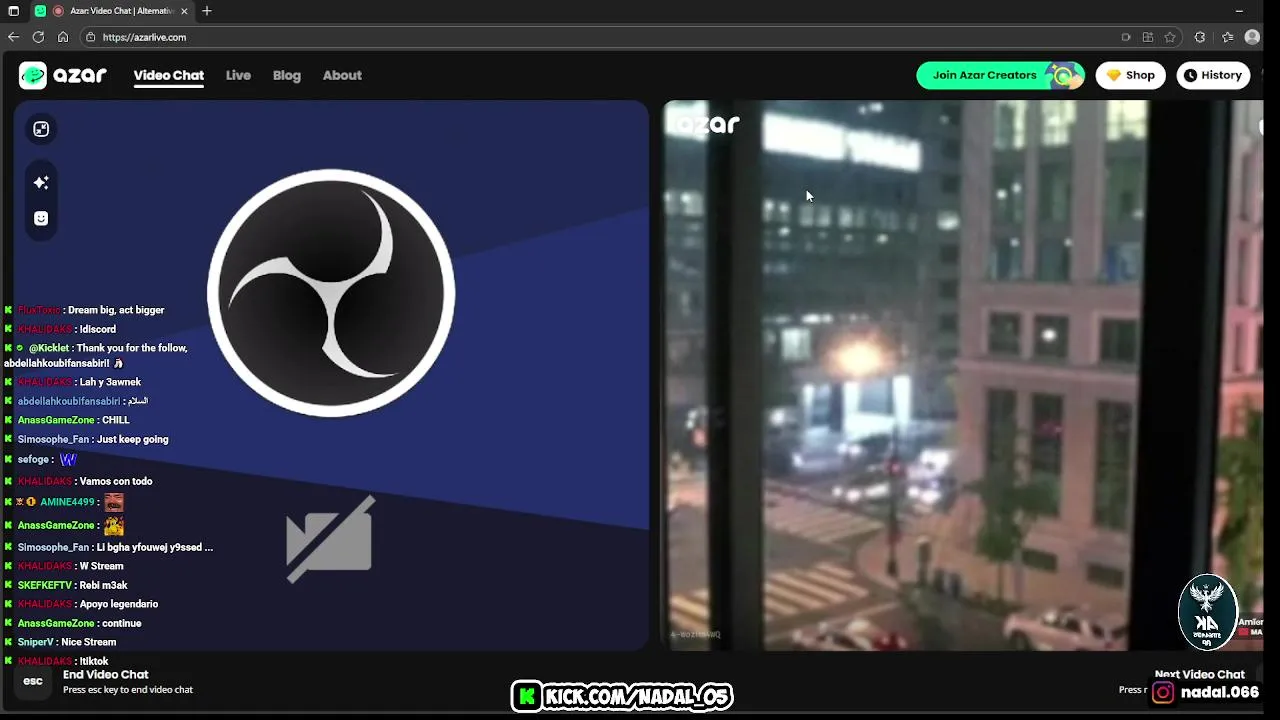Click chat message 'W Stream'
The image size is (1280, 720).
[102, 566]
